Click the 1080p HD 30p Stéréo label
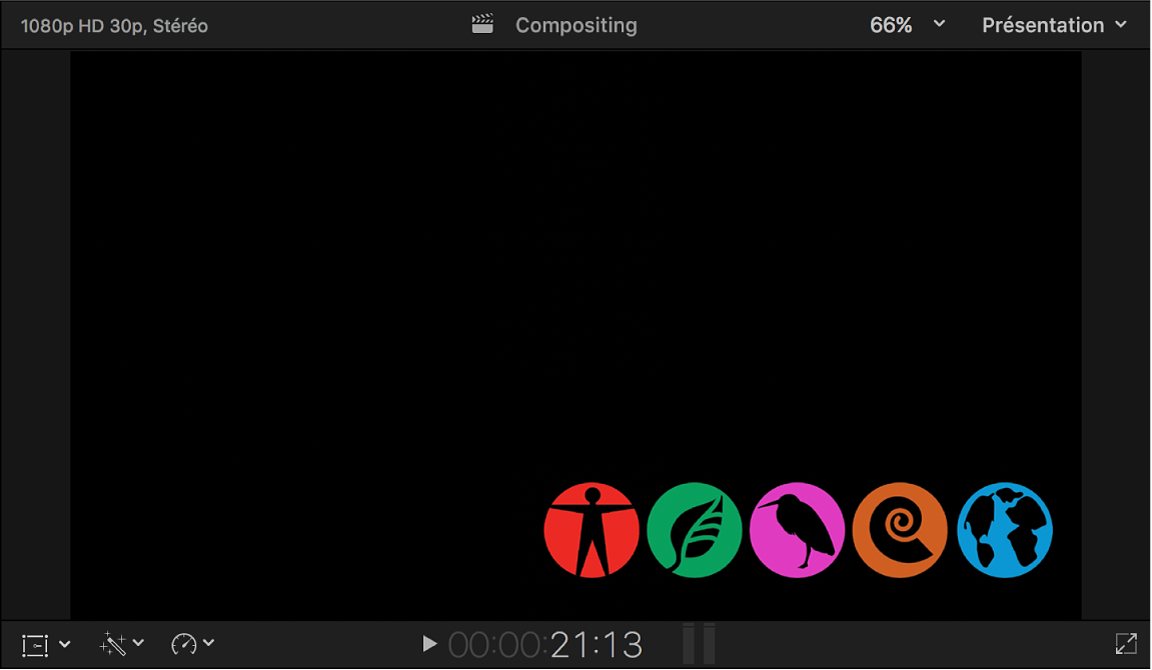Image resolution: width=1152 pixels, height=670 pixels. [x=116, y=24]
